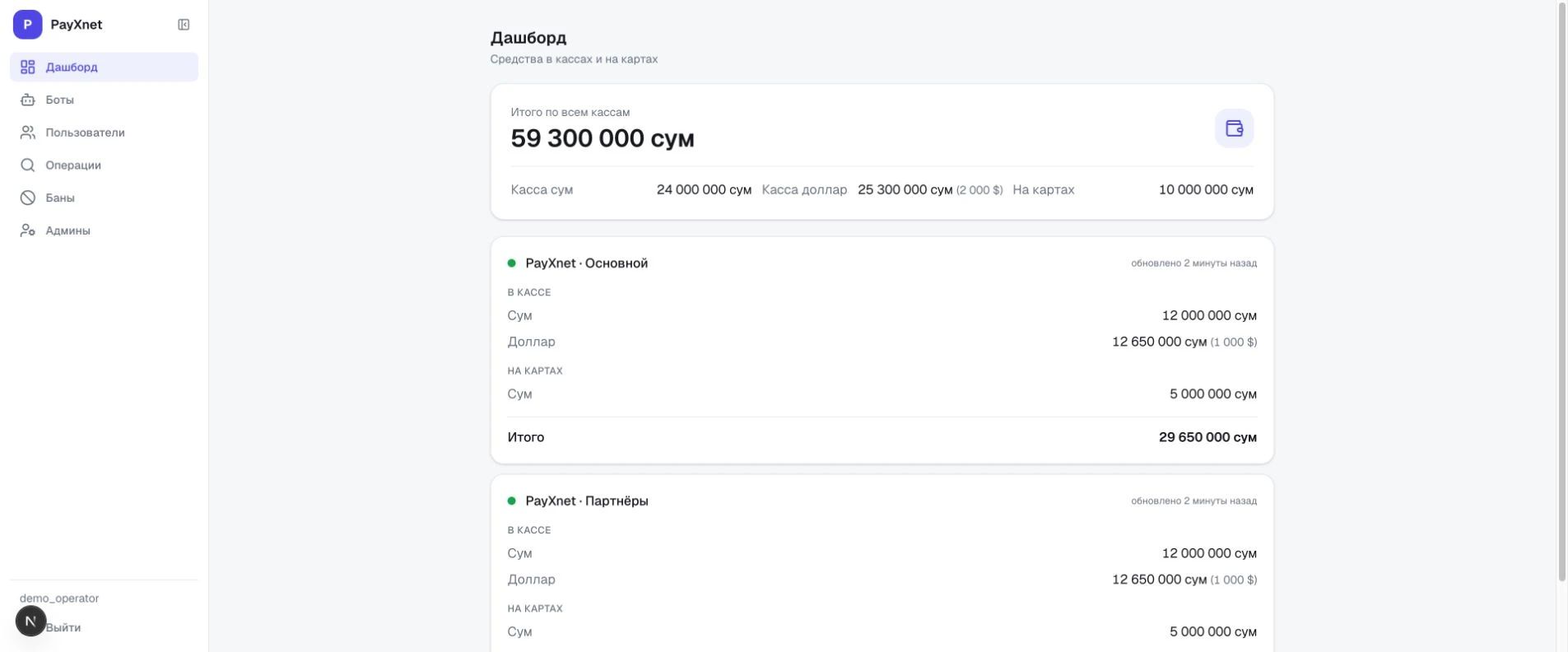Collapse the sidebar with the panel toggle icon
The height and width of the screenshot is (652, 1568).
tap(184, 25)
